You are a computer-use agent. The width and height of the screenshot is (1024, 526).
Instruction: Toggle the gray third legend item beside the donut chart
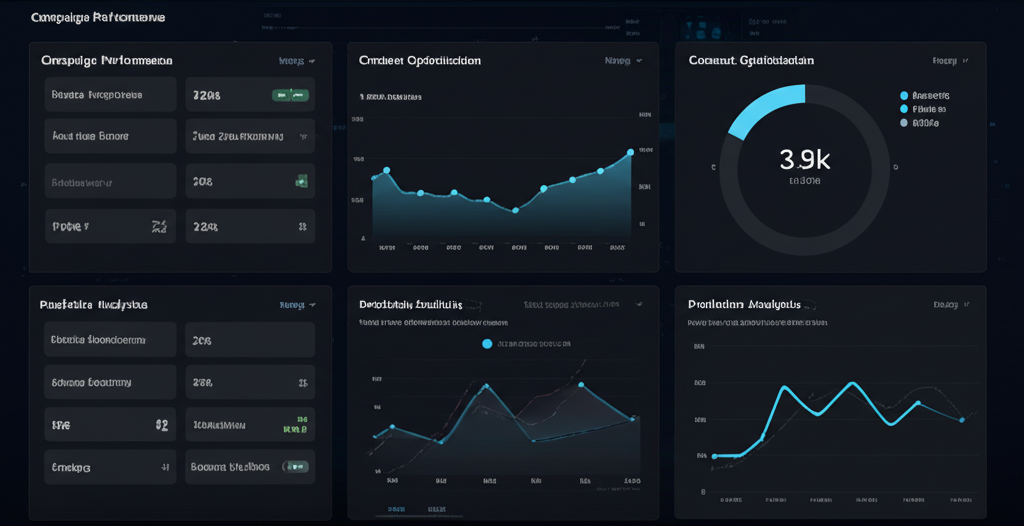pos(905,124)
